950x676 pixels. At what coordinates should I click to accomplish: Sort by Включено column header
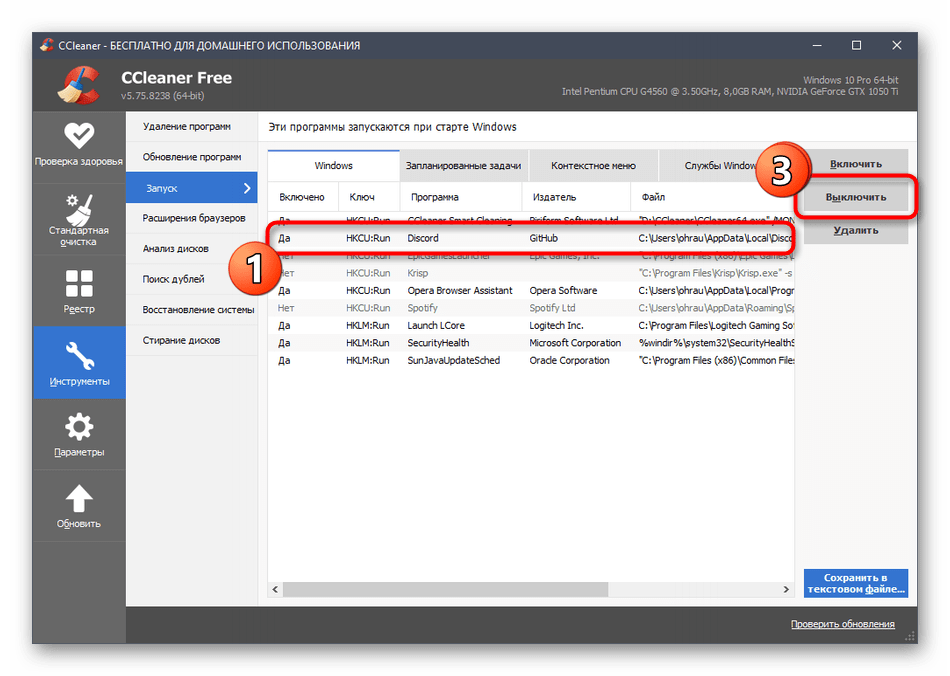click(303, 197)
